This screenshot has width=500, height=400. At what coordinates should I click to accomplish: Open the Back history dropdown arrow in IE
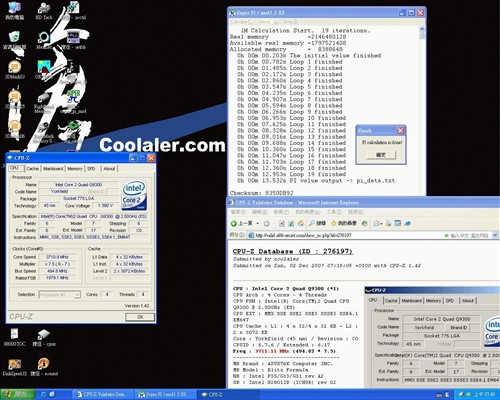257,223
